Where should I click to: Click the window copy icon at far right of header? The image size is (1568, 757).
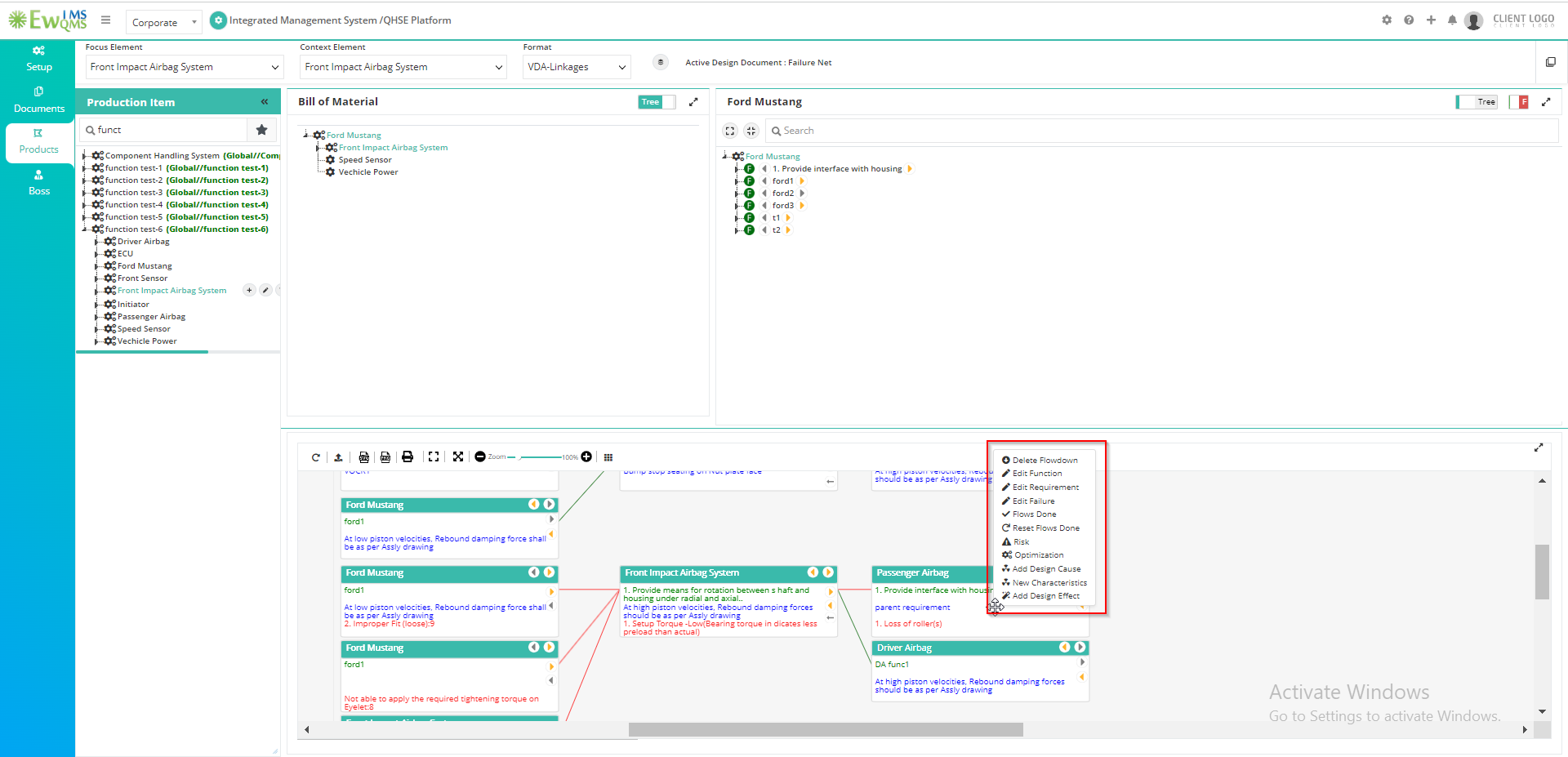coord(1551,62)
